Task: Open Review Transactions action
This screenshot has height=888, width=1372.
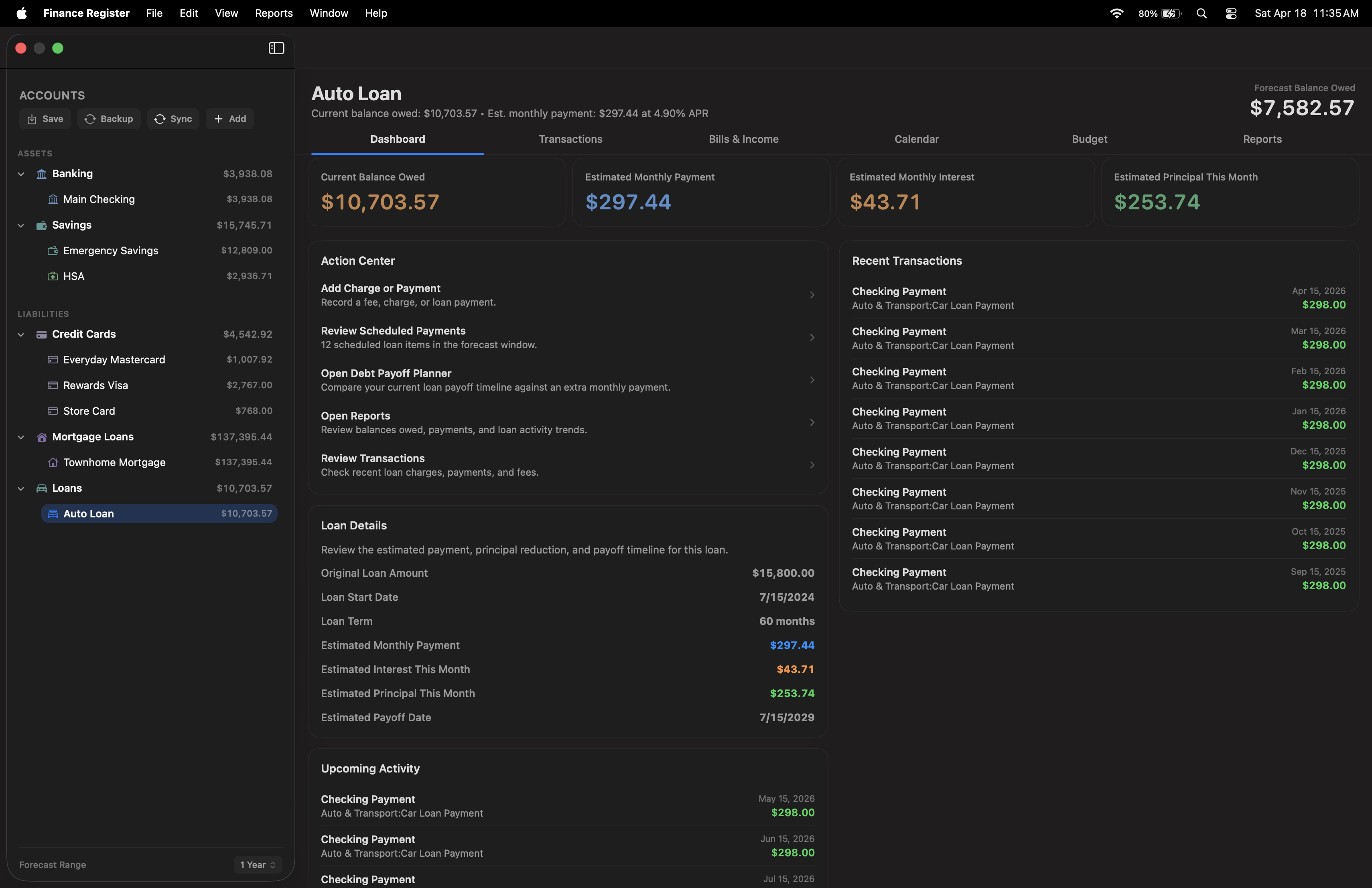Action: pyautogui.click(x=568, y=465)
